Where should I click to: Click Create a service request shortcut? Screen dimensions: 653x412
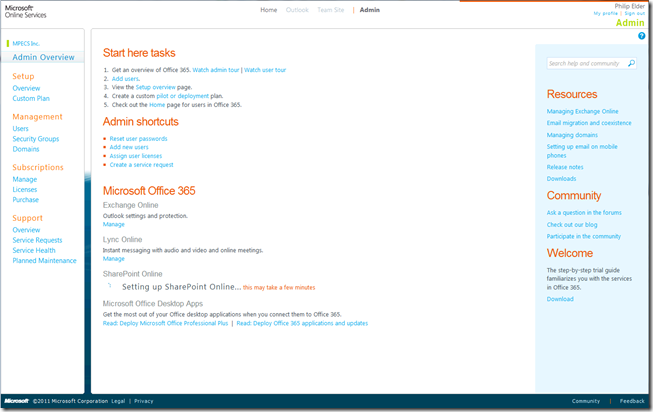click(x=141, y=165)
